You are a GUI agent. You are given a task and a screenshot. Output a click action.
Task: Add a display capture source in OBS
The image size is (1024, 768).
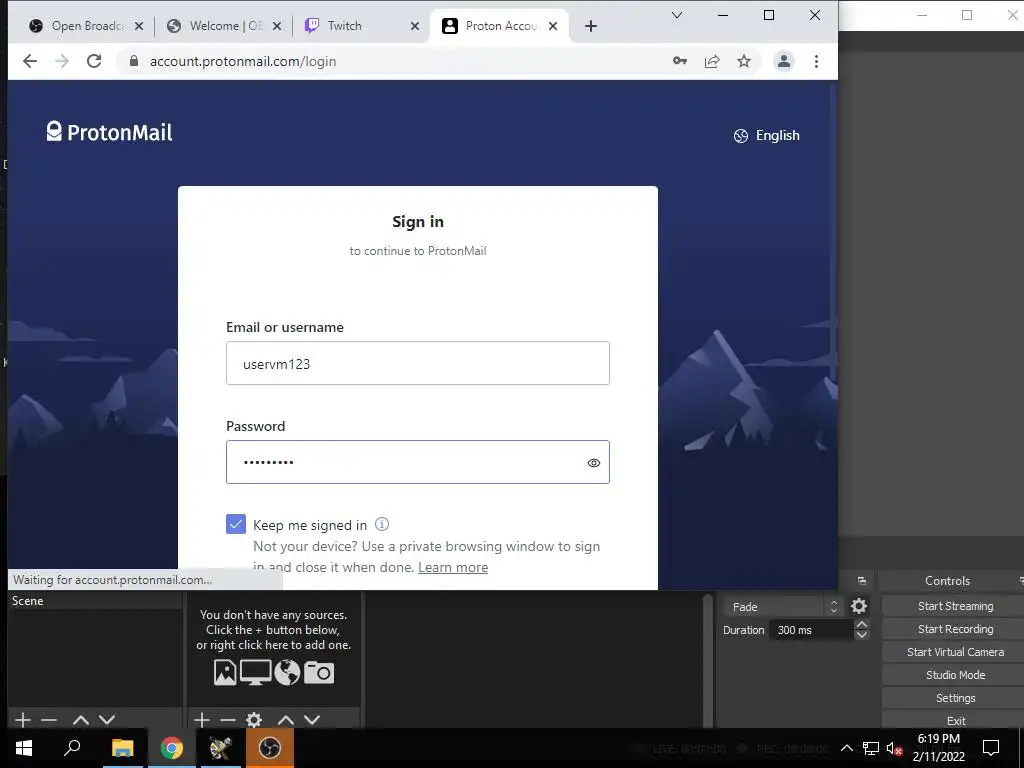tap(255, 673)
